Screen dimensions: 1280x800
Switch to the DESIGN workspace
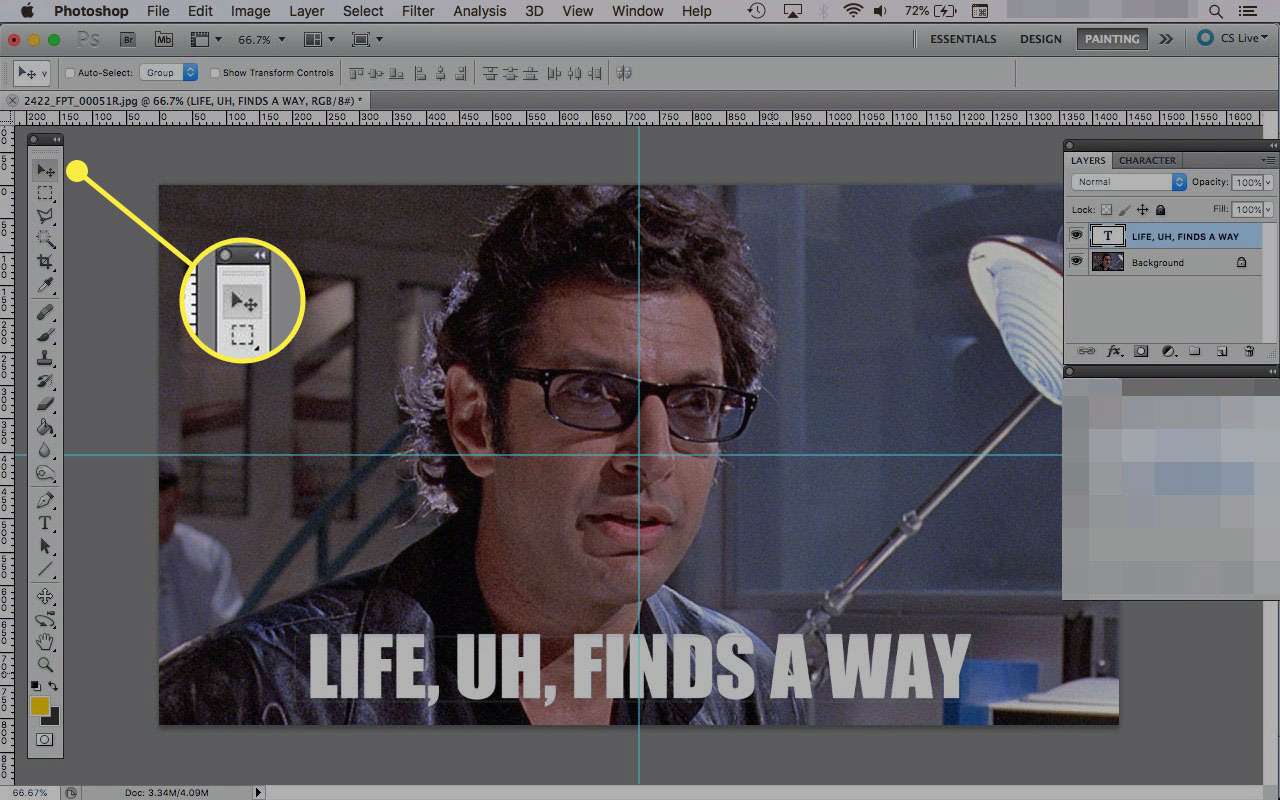point(1041,39)
